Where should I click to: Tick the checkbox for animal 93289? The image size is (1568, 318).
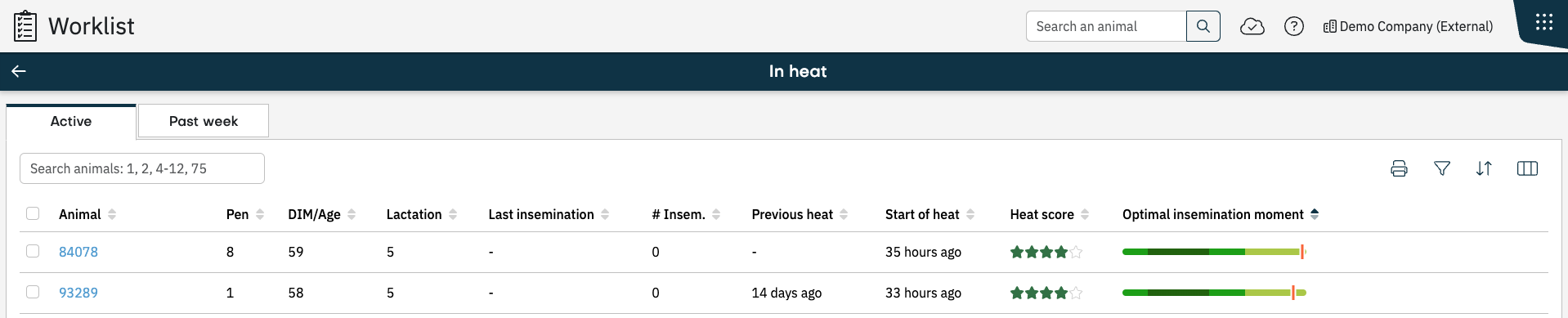(x=33, y=292)
